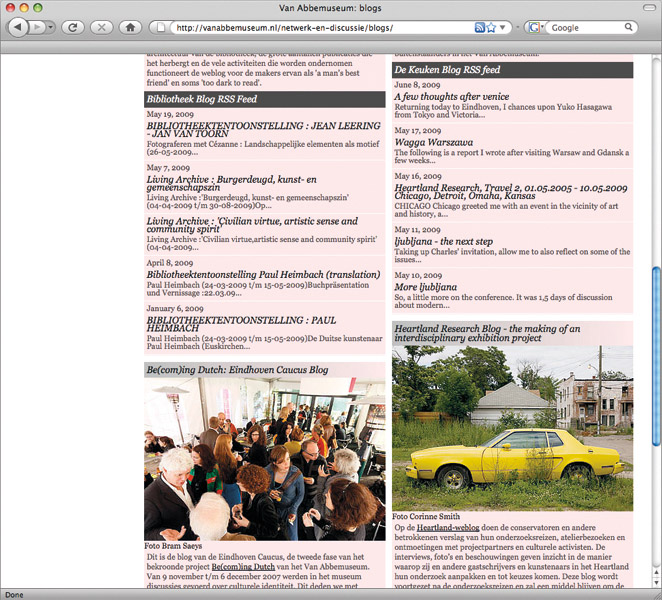Open 'Bibliotheektentoonstelling Paul Heimbach (translation)'

point(263,274)
